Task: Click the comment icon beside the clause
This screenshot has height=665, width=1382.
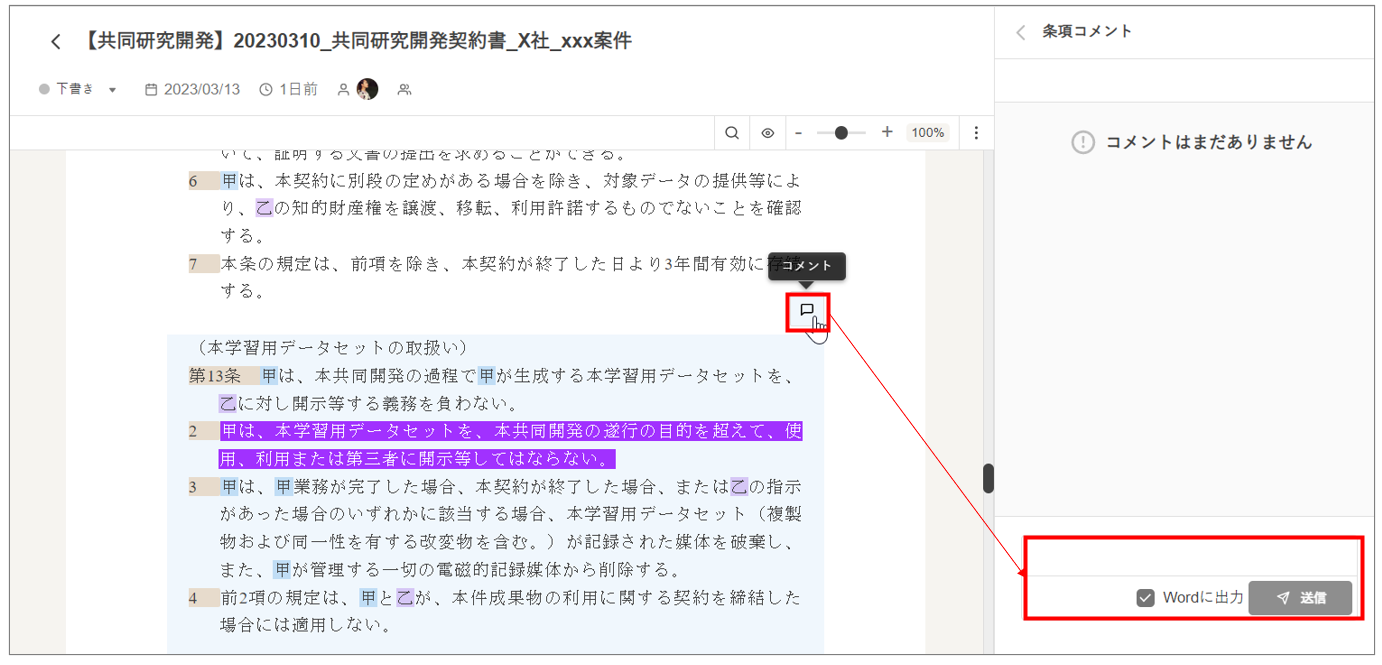Action: [x=807, y=311]
